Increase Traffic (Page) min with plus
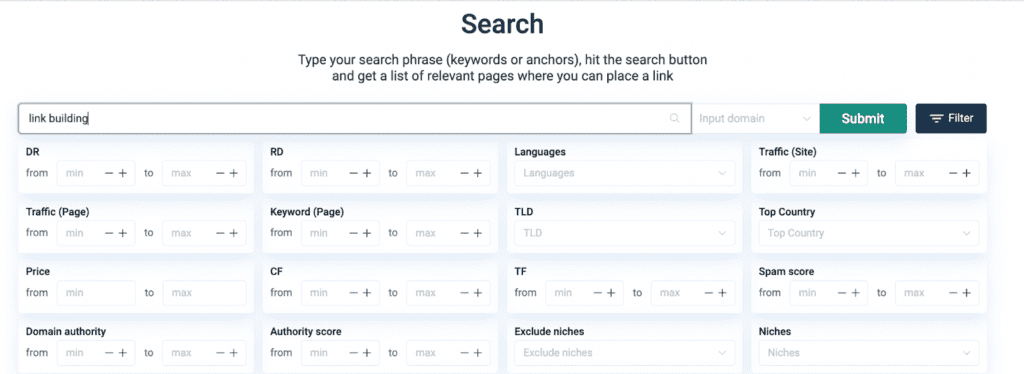The height and width of the screenshot is (374, 1024). [x=122, y=233]
